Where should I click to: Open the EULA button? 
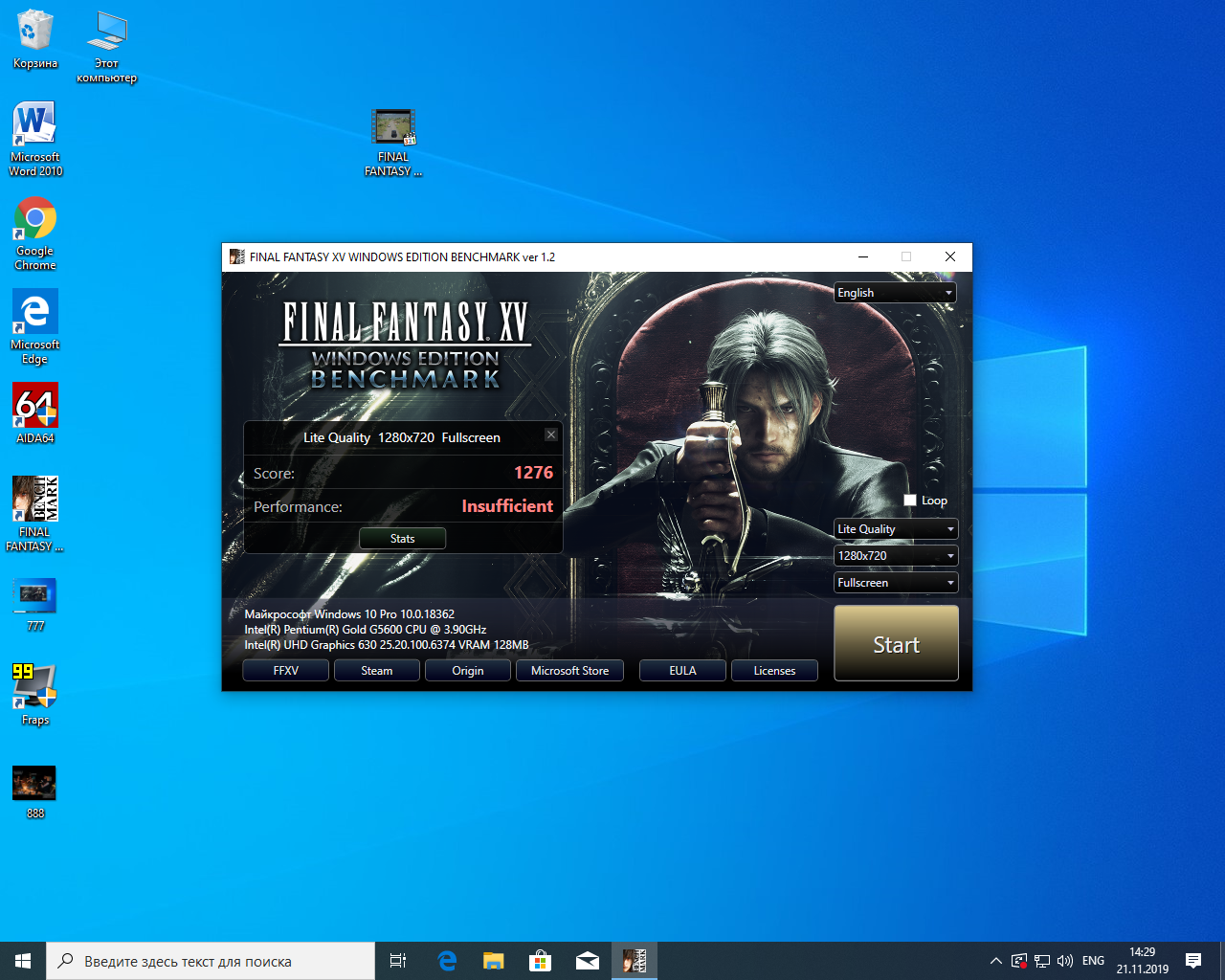point(682,671)
